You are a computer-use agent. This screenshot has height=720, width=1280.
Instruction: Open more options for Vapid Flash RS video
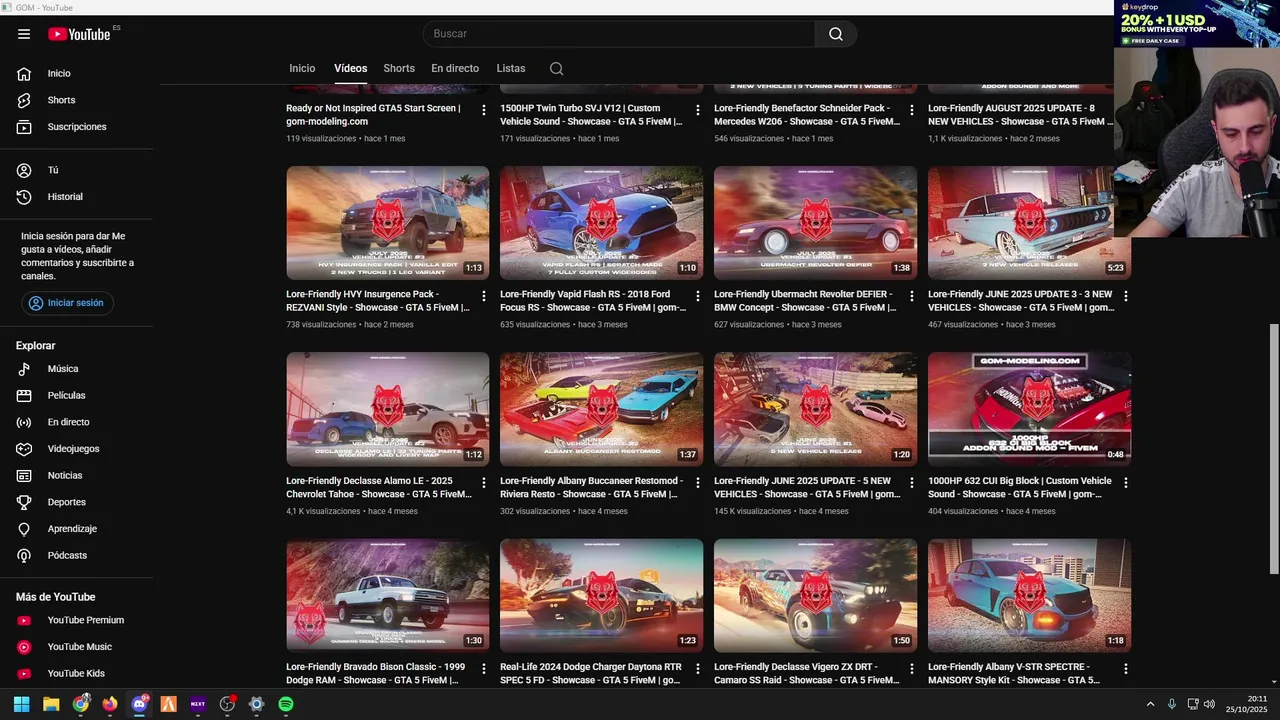pyautogui.click(x=698, y=296)
